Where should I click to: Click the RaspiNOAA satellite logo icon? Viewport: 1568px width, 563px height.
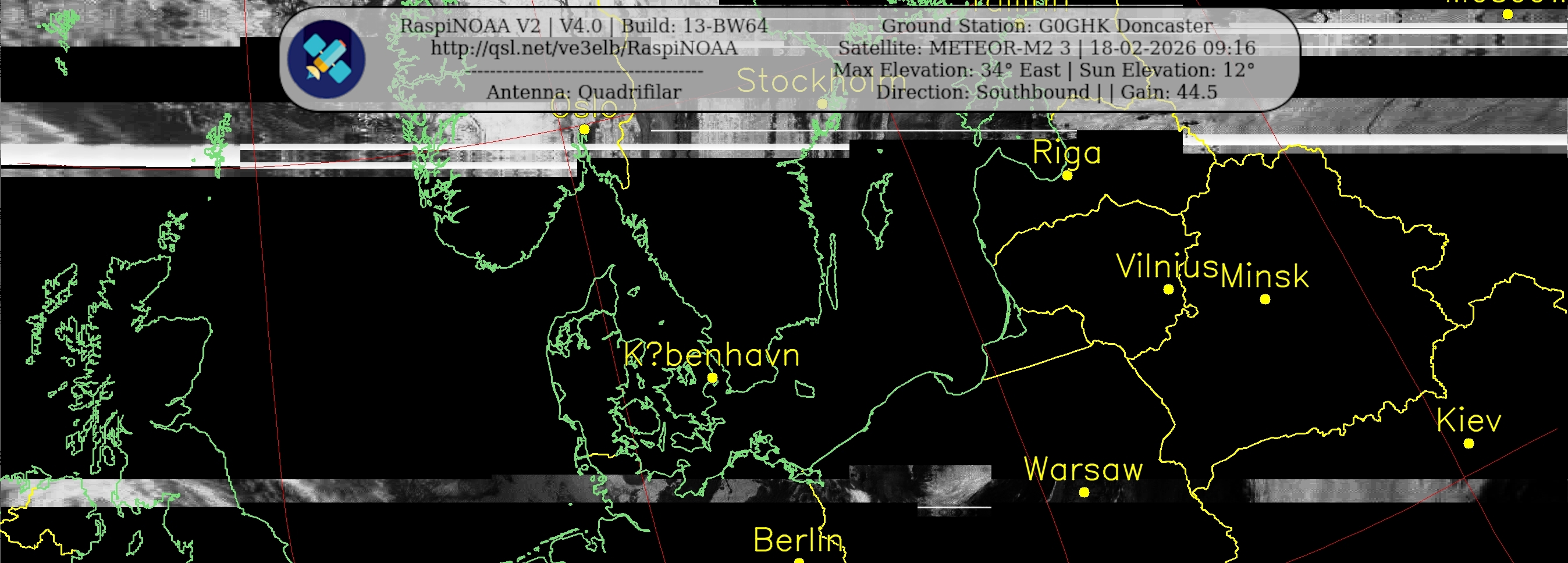point(326,59)
